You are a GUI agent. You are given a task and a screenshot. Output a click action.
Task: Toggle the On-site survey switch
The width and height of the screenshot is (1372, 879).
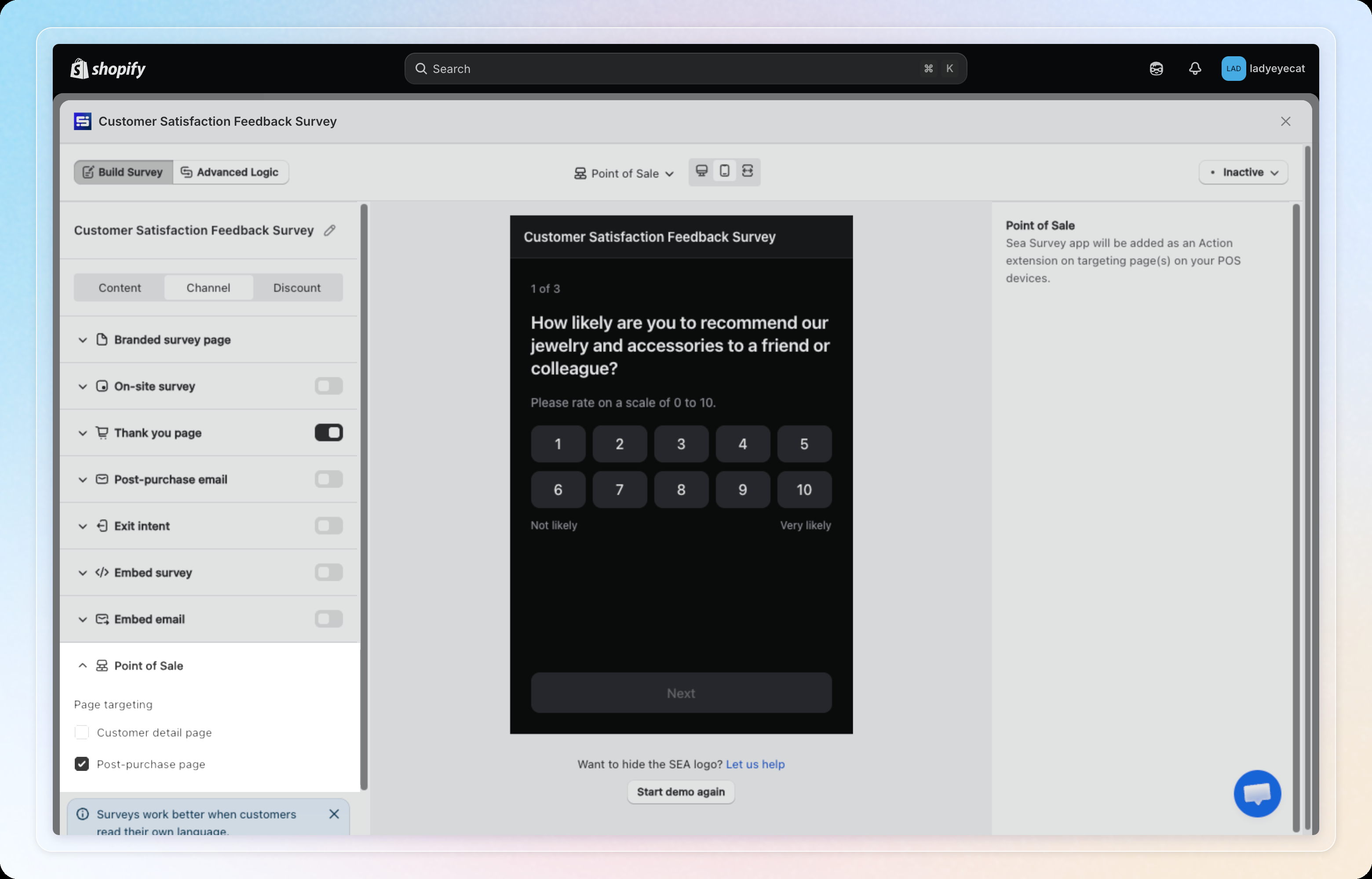[x=329, y=386]
